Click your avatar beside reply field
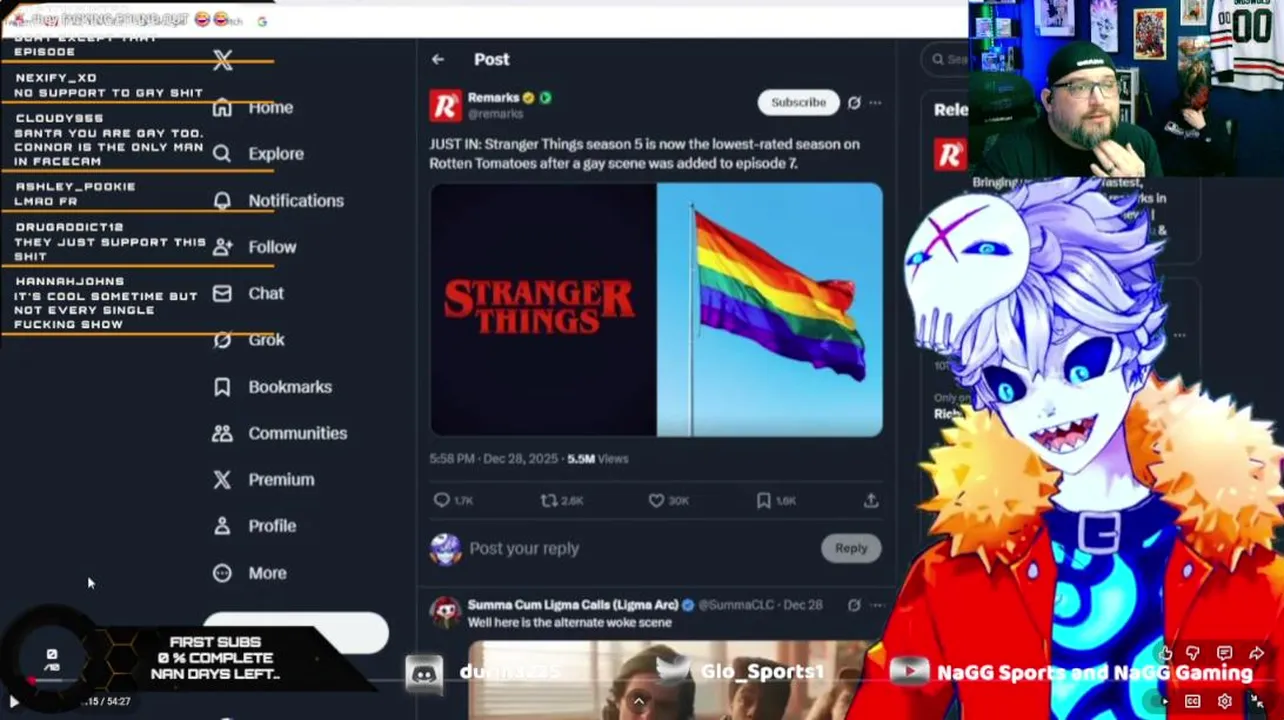The height and width of the screenshot is (720, 1284). 446,548
